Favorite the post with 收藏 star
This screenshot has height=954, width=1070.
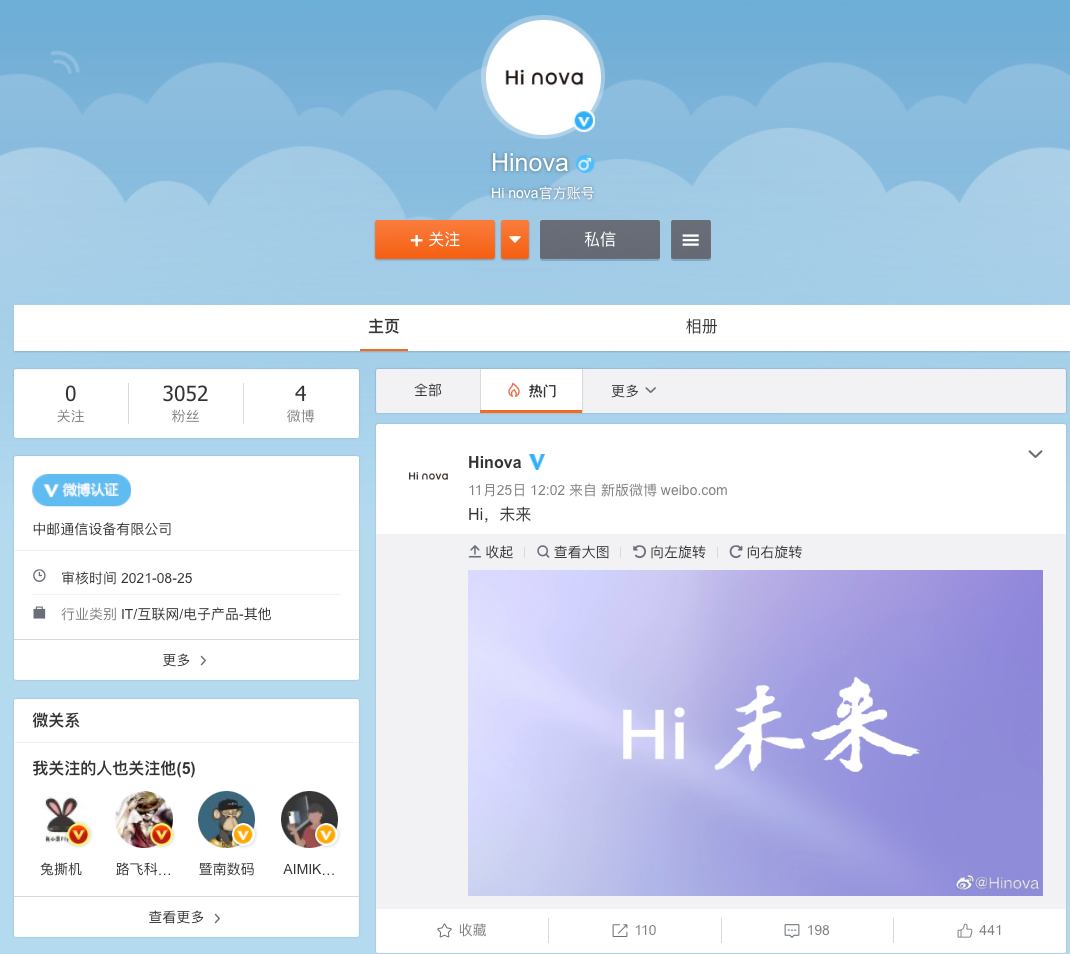[462, 930]
